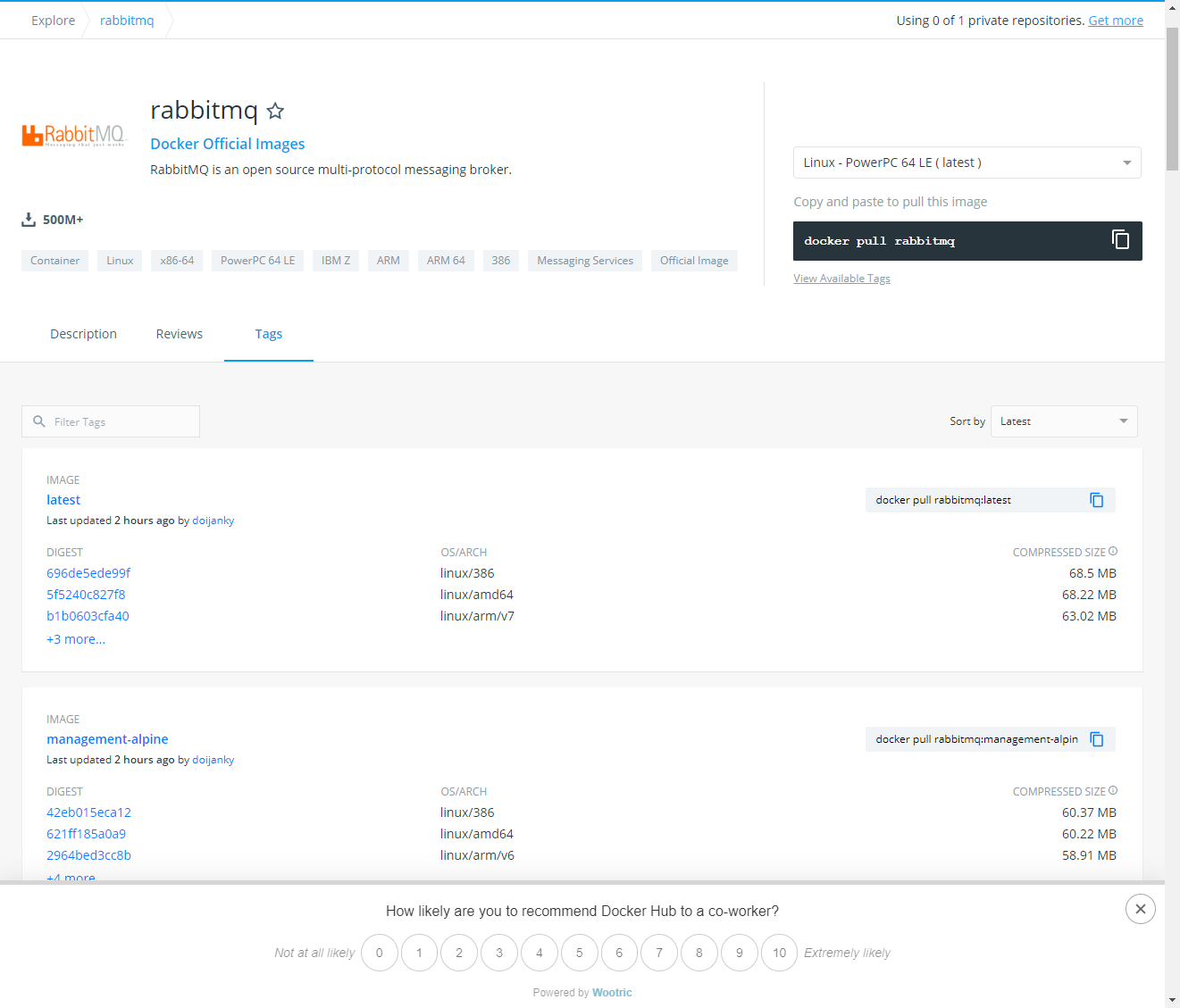The image size is (1180, 1008).
Task: Click linux/amd64 under latest tag
Action: pos(477,595)
